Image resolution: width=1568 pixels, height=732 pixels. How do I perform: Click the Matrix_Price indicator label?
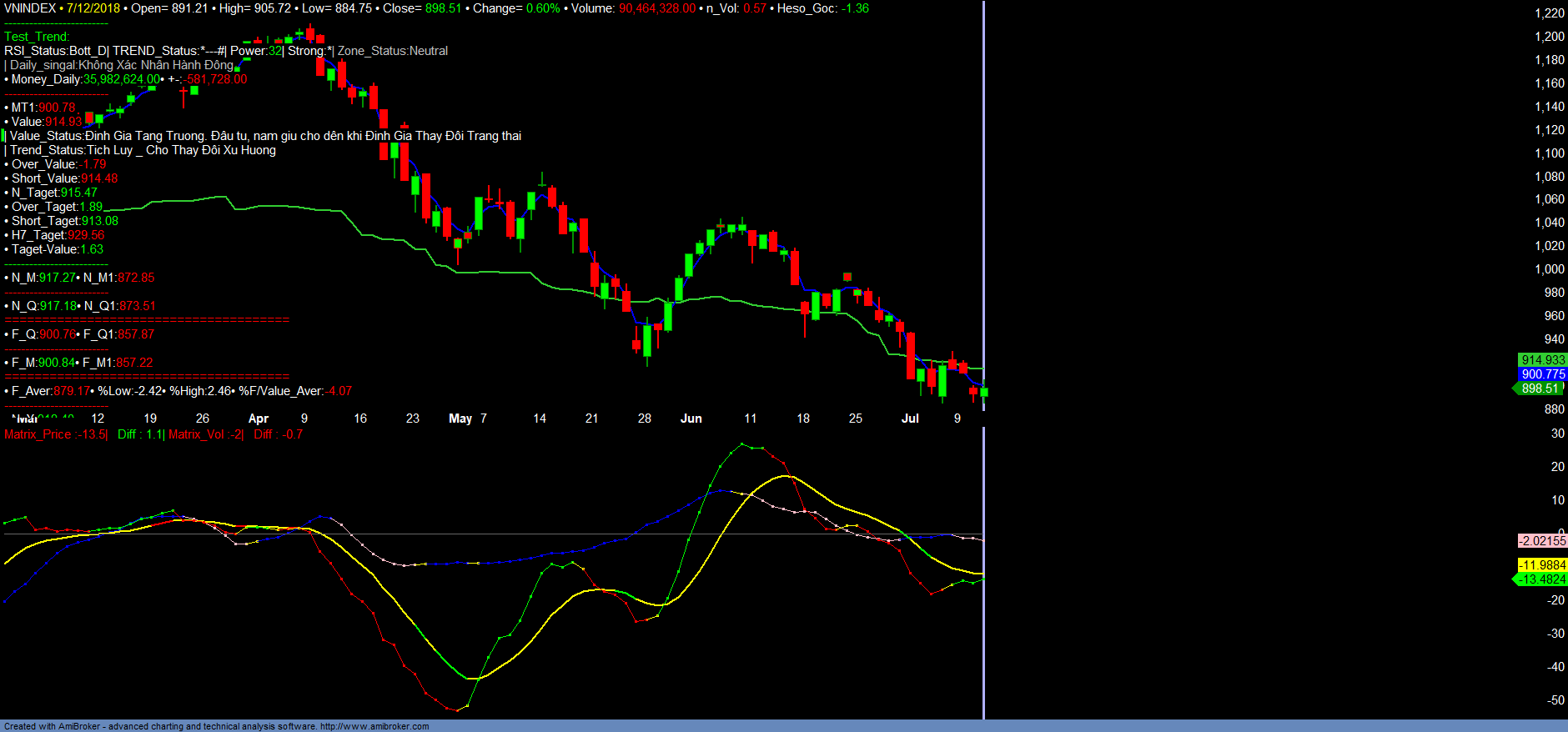pyautogui.click(x=55, y=434)
